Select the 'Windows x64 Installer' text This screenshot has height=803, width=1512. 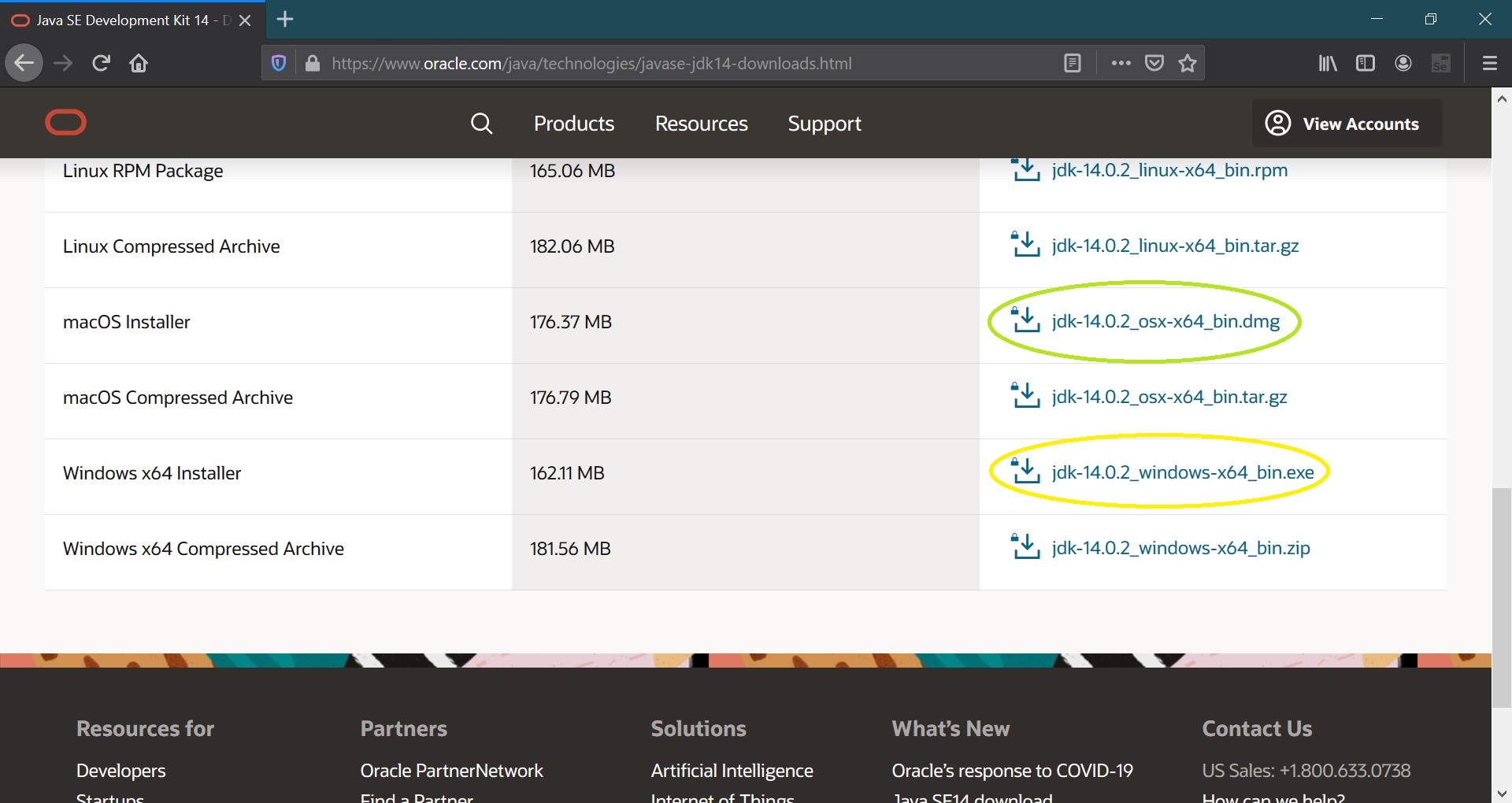pyautogui.click(x=152, y=473)
